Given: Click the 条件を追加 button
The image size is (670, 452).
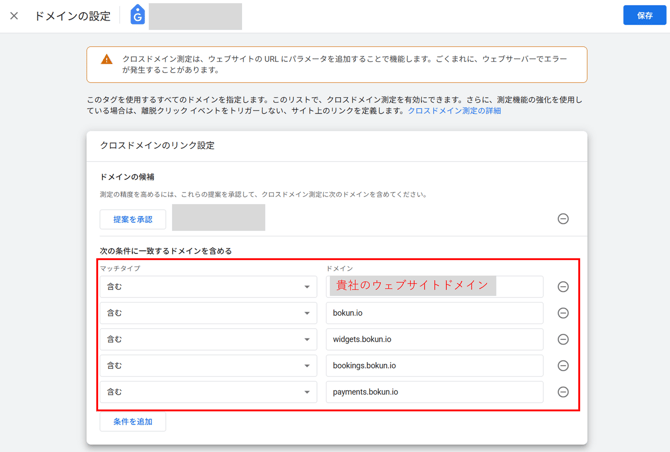Looking at the screenshot, I should [x=133, y=422].
